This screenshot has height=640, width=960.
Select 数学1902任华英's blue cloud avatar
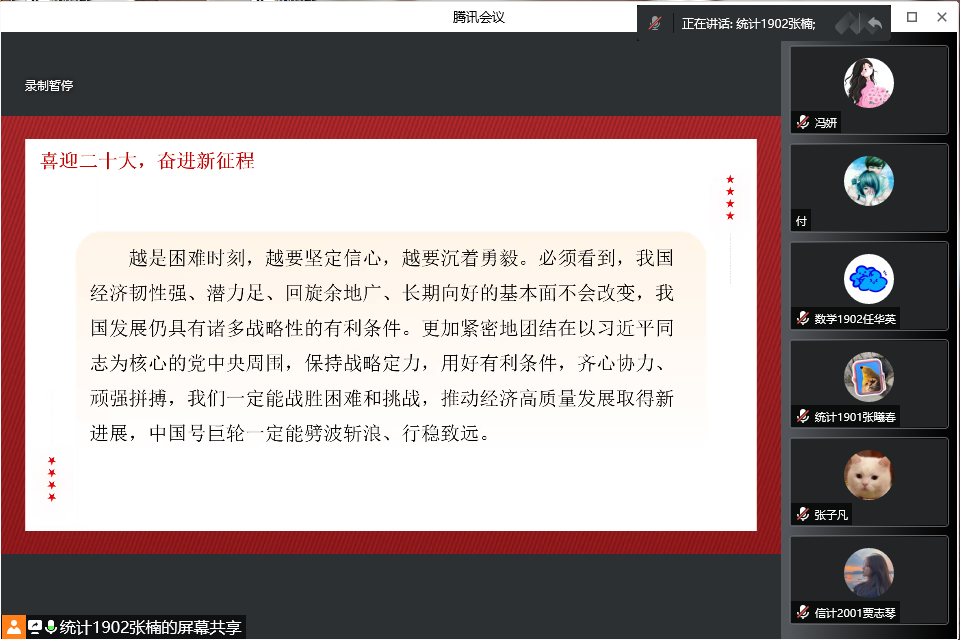coord(869,279)
